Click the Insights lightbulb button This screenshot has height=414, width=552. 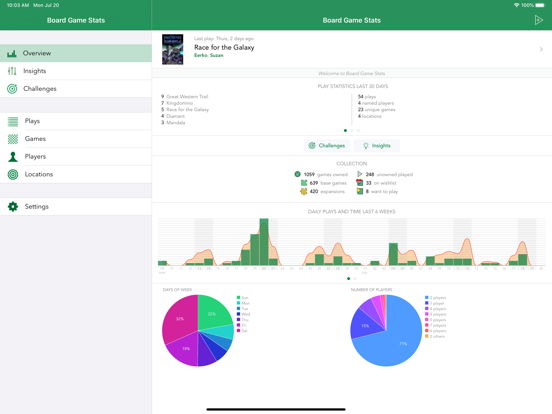(x=377, y=146)
